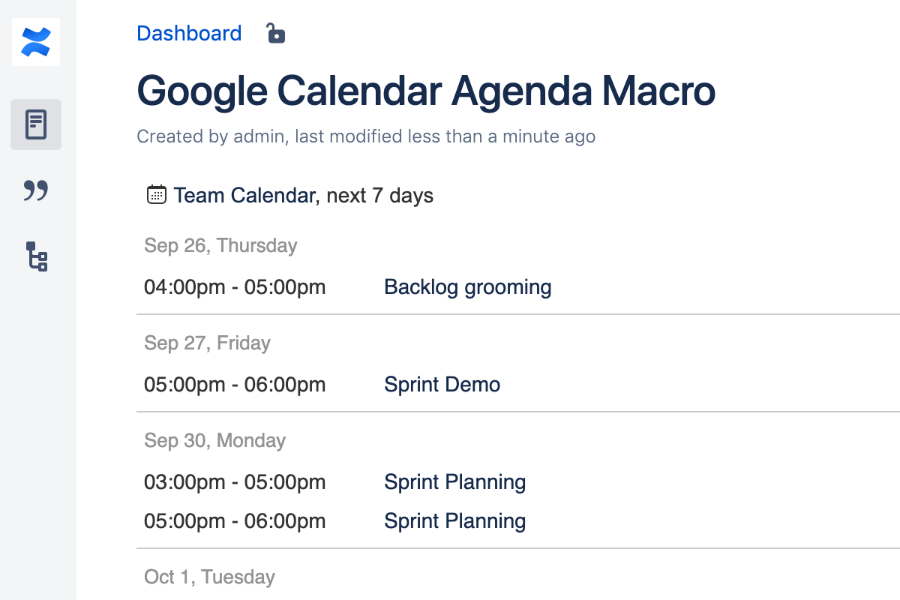Click the Created by admin byline
This screenshot has width=900, height=600.
point(366,137)
